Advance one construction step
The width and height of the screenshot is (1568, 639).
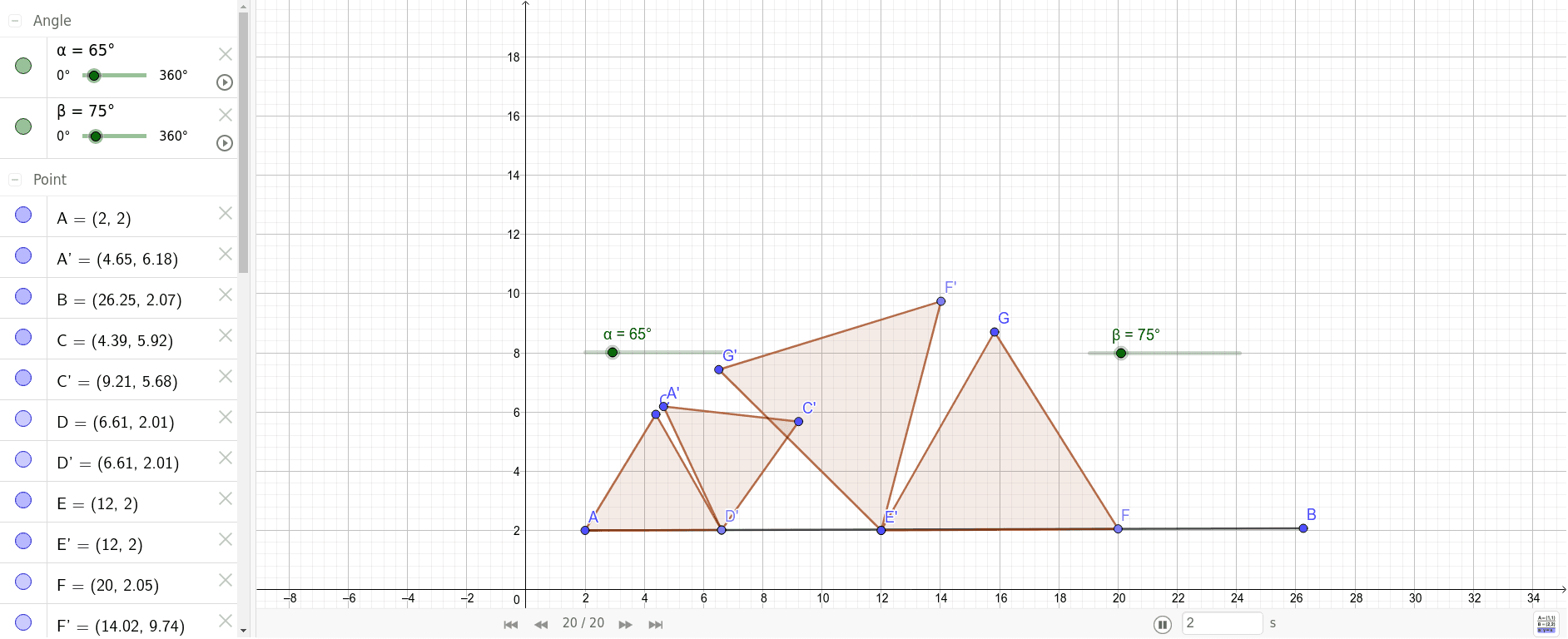coord(626,625)
